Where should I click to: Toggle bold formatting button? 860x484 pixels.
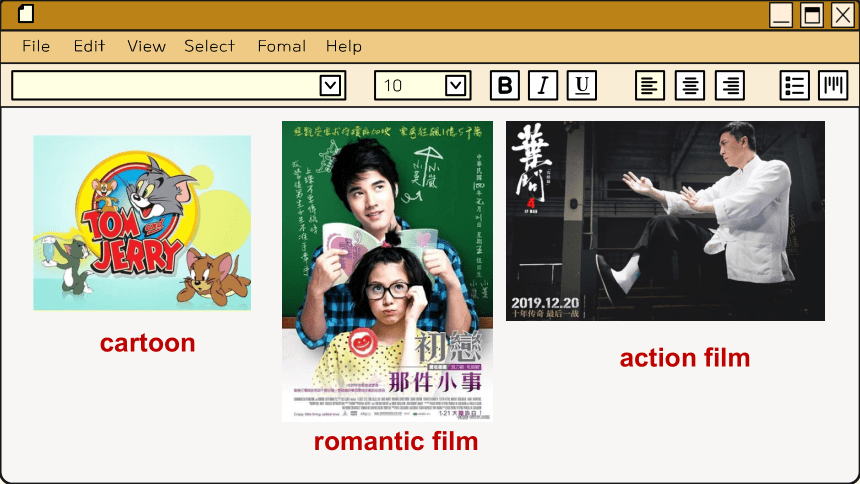[505, 86]
